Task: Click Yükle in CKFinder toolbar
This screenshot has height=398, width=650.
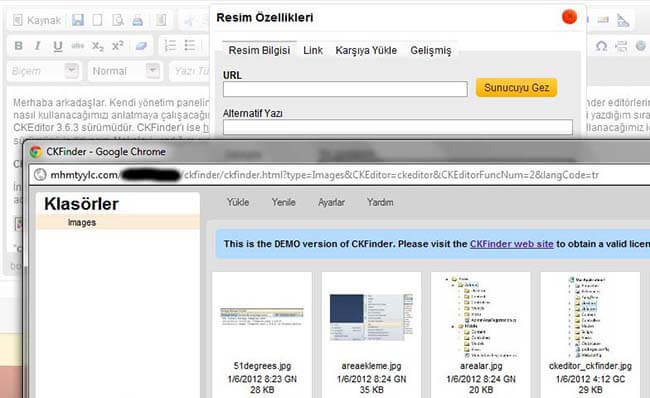Action: click(x=238, y=202)
